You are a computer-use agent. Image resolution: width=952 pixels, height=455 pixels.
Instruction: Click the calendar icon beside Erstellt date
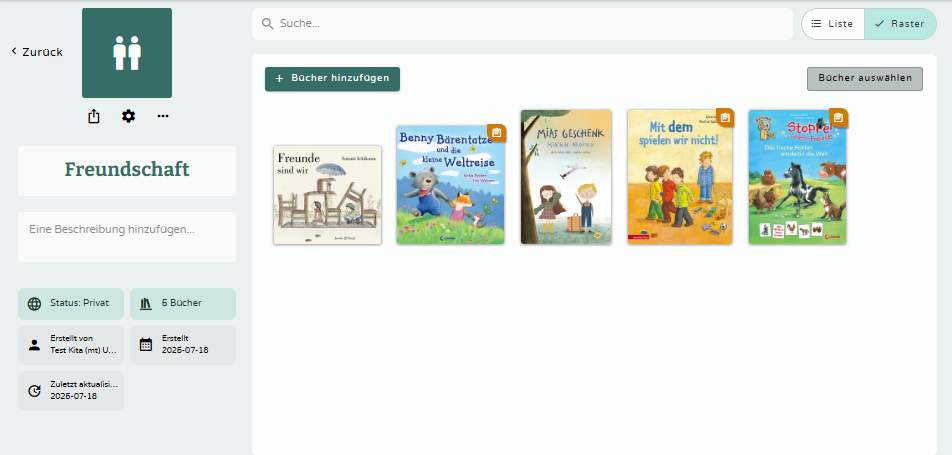[146, 345]
